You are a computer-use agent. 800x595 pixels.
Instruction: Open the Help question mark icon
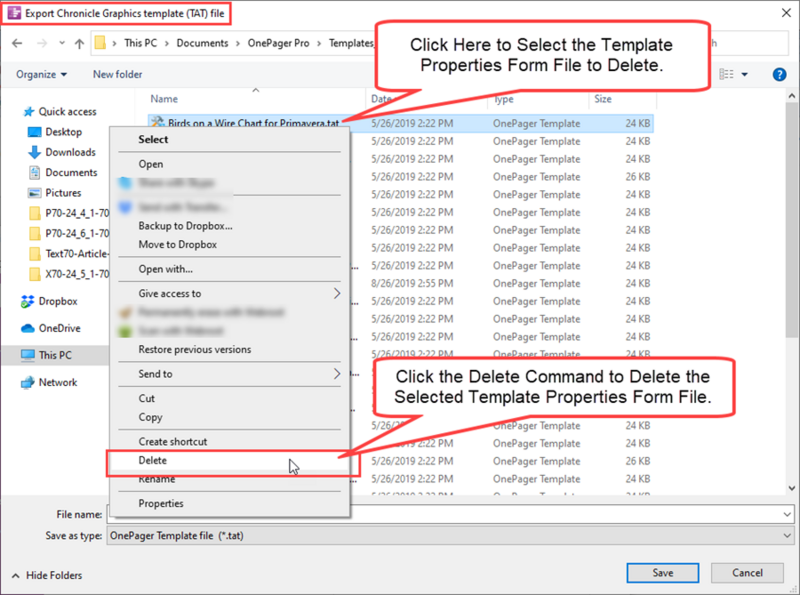[779, 75]
